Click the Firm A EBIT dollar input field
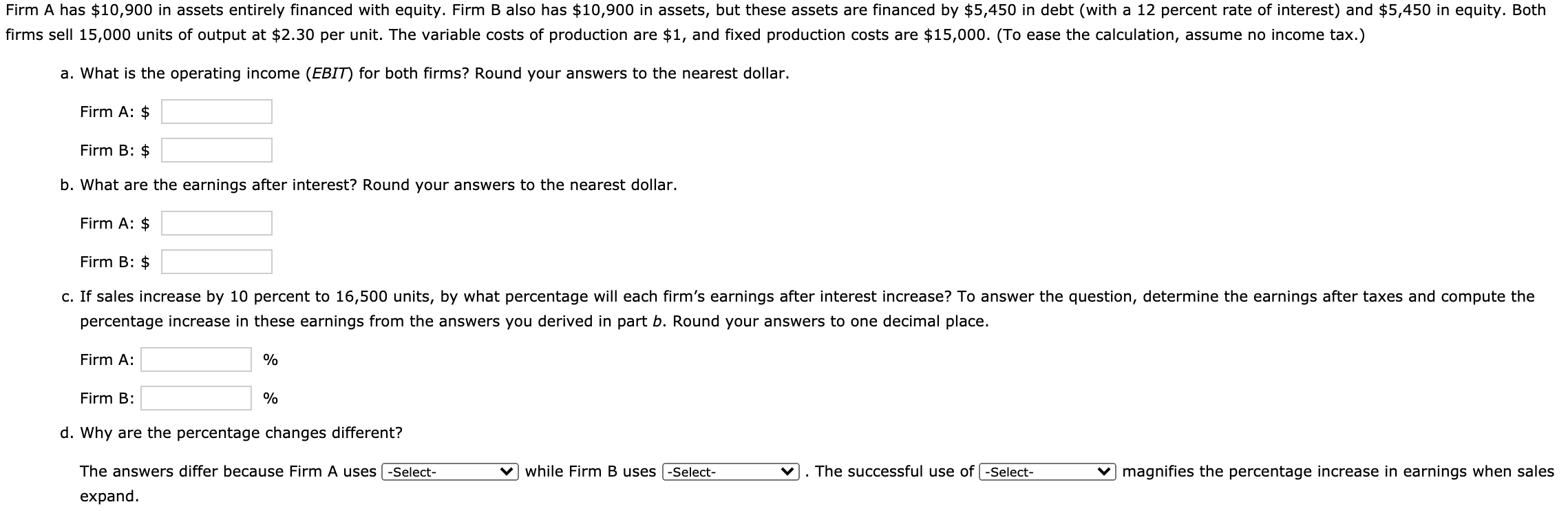This screenshot has width=1568, height=511. [x=215, y=112]
